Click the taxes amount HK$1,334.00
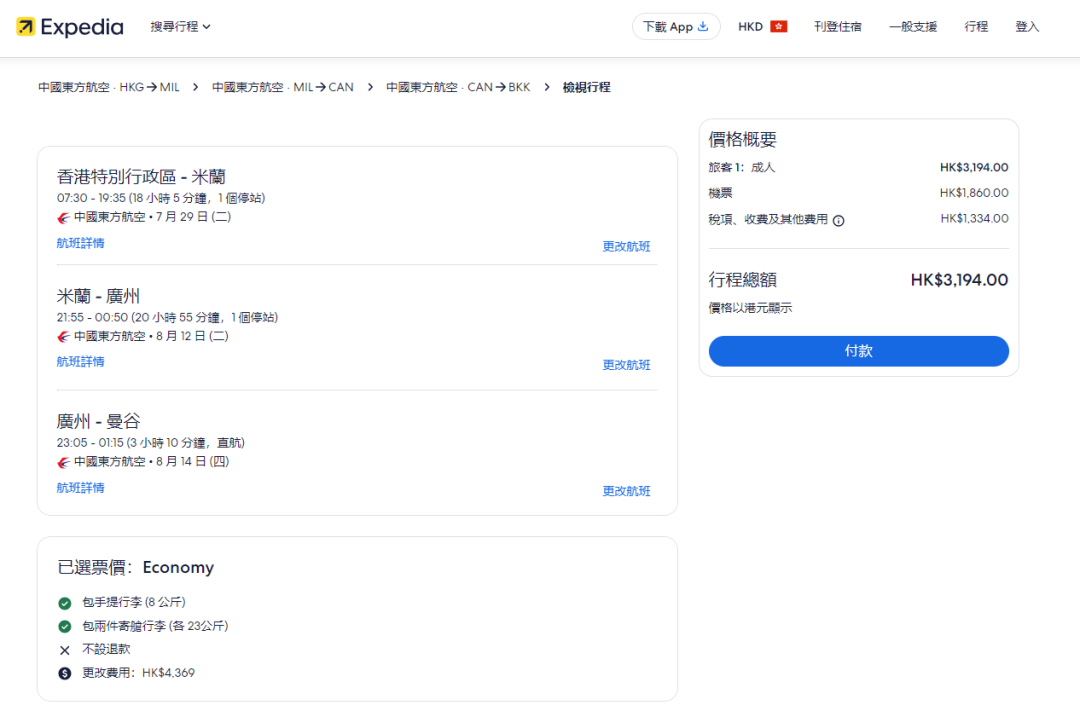Image resolution: width=1080 pixels, height=711 pixels. click(974, 218)
